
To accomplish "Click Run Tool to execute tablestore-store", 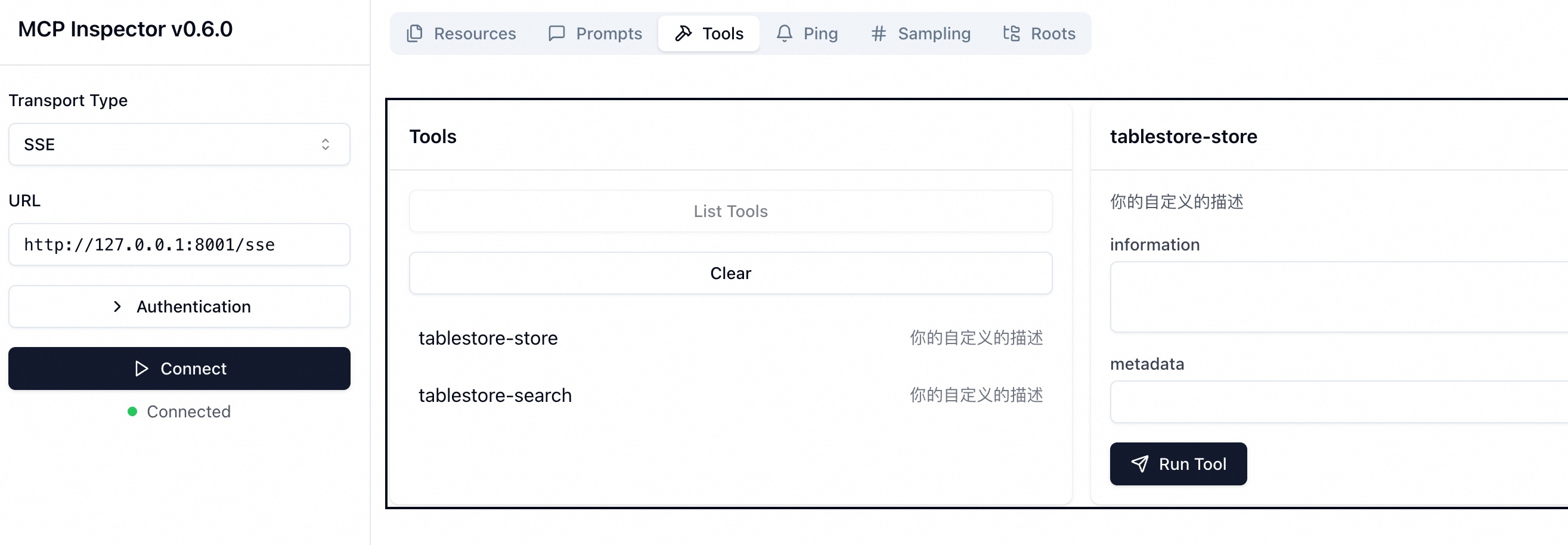I will click(1178, 463).
